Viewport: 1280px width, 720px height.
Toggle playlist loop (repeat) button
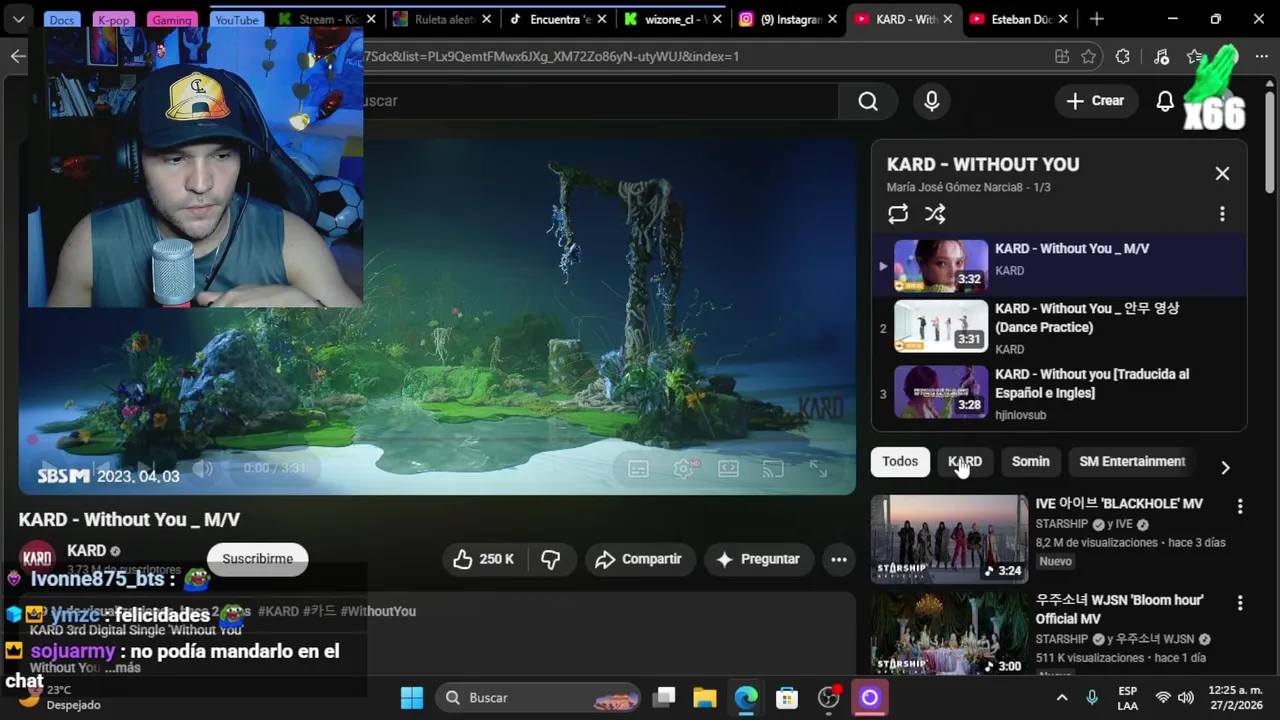click(898, 214)
